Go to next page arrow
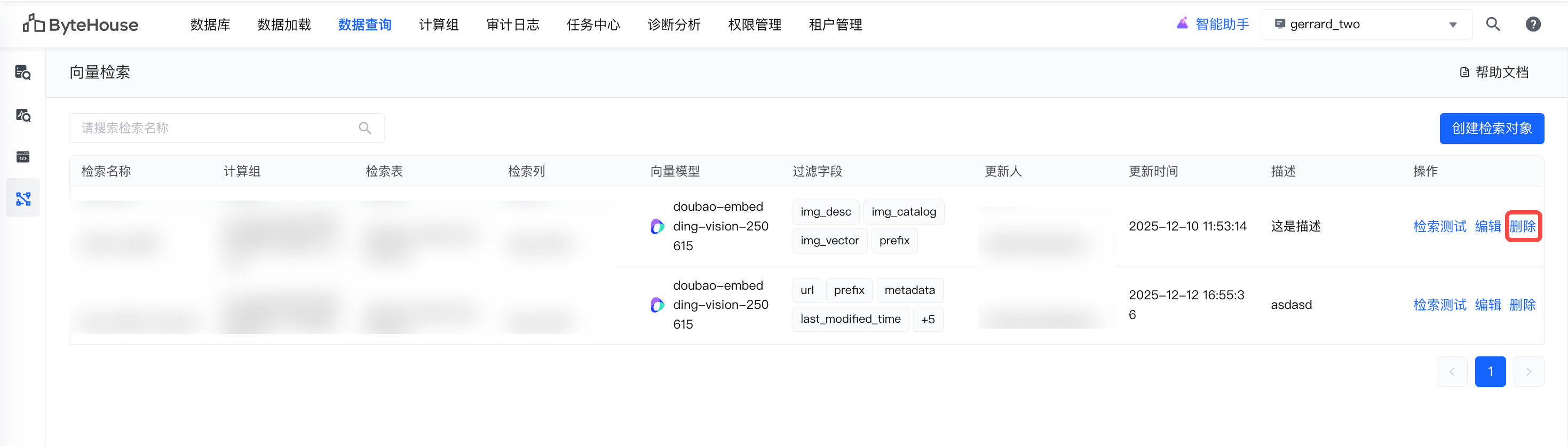 [1529, 371]
